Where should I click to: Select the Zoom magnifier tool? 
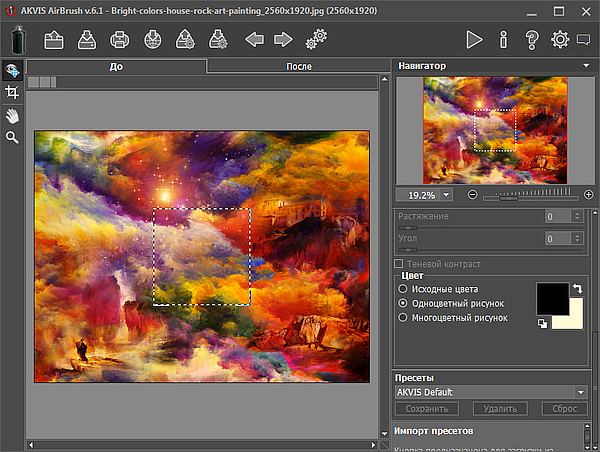12,137
